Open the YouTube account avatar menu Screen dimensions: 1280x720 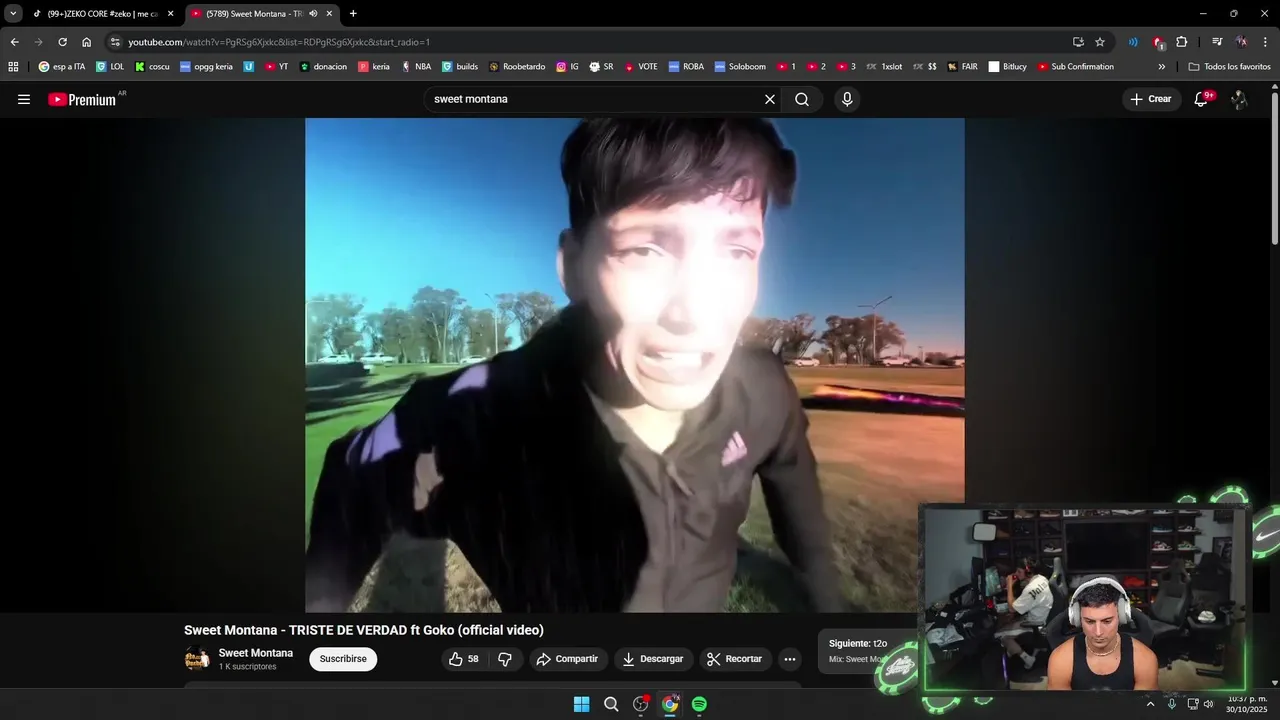1239,99
